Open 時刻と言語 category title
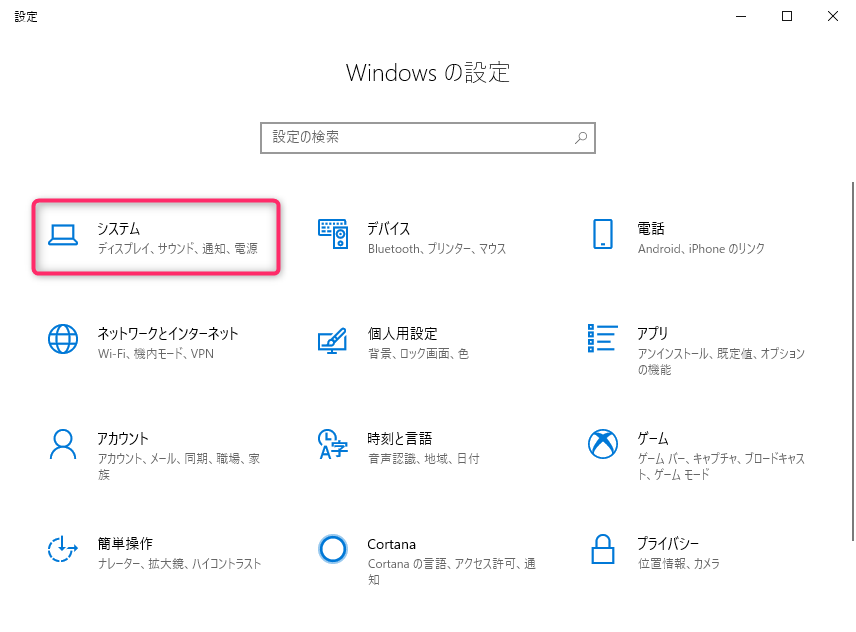 (x=400, y=439)
